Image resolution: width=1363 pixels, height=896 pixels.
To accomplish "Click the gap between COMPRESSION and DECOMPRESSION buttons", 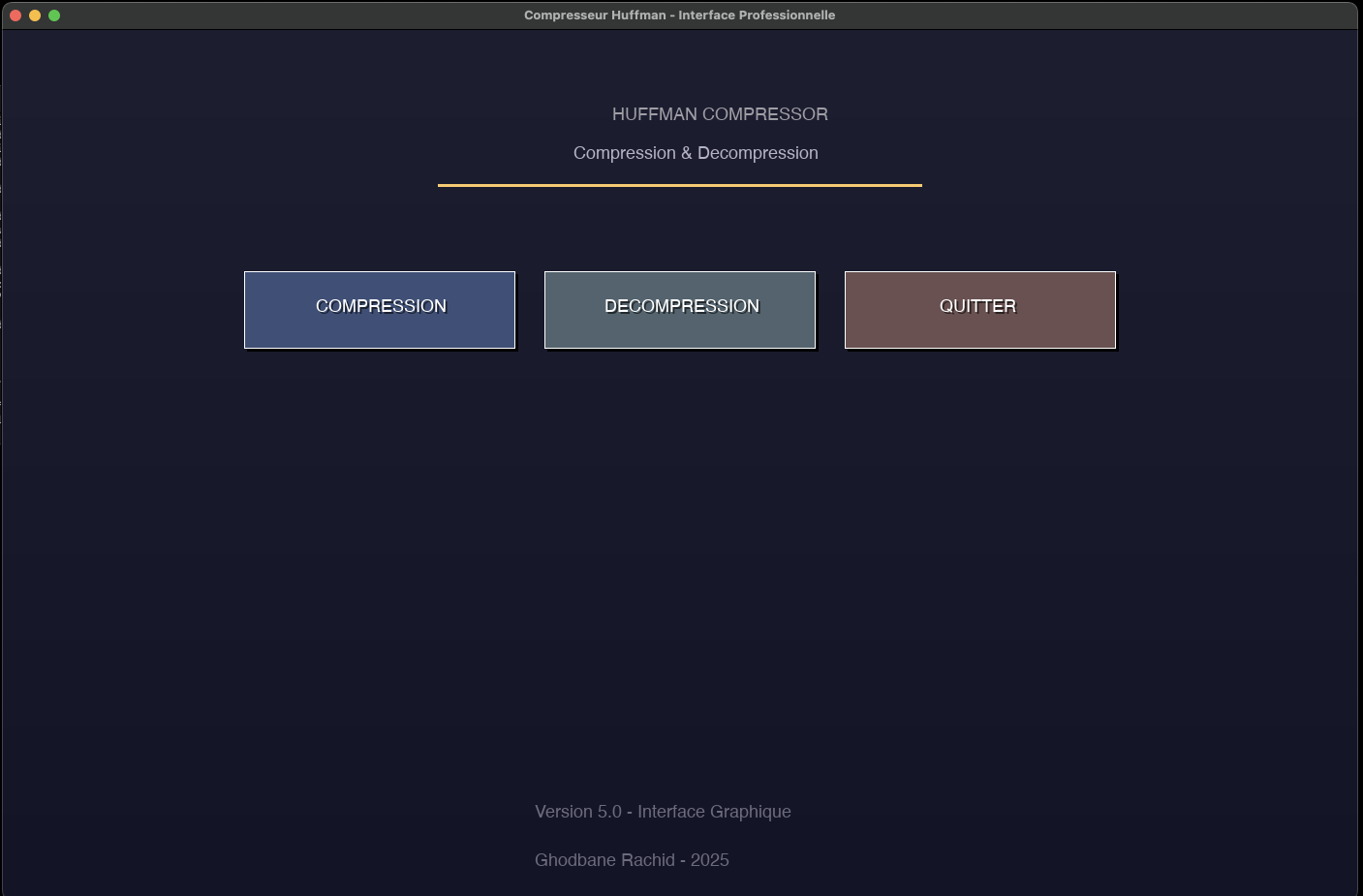I will pyautogui.click(x=530, y=309).
